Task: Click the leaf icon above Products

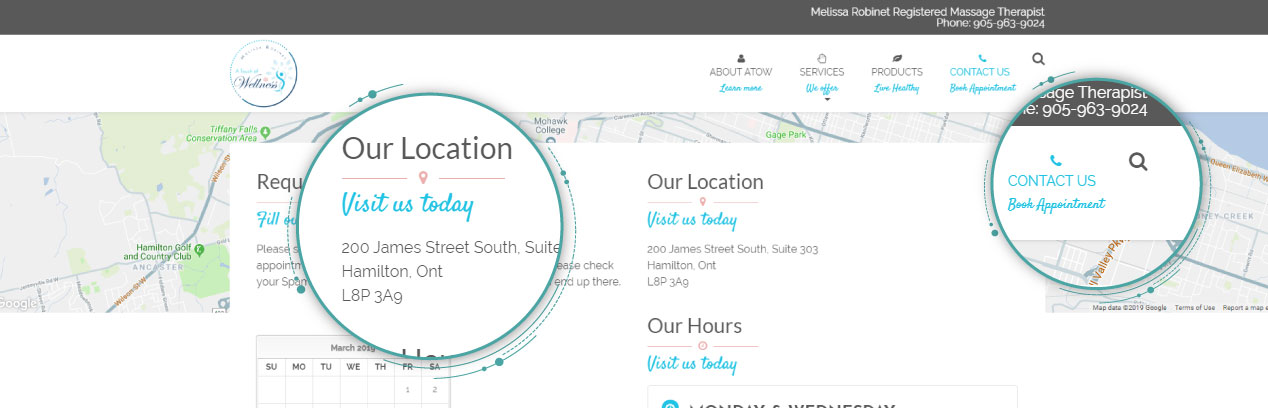Action: click(x=896, y=58)
